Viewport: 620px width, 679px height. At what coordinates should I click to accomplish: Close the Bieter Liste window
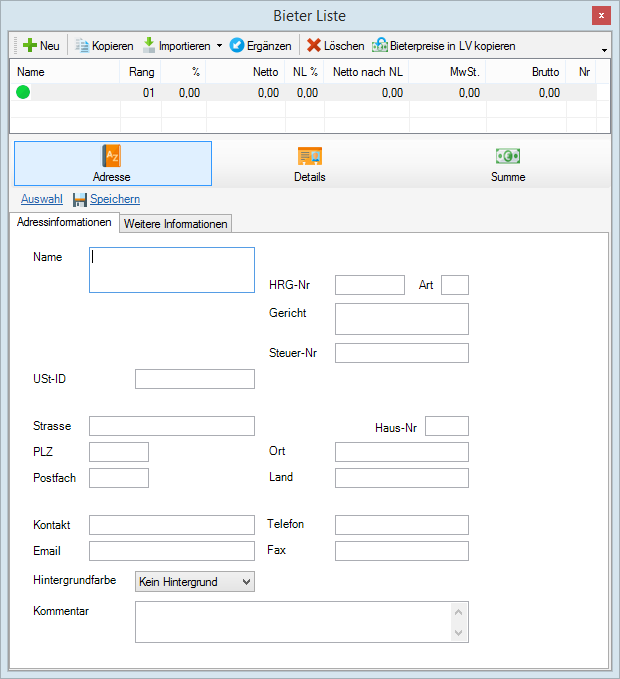tap(601, 16)
